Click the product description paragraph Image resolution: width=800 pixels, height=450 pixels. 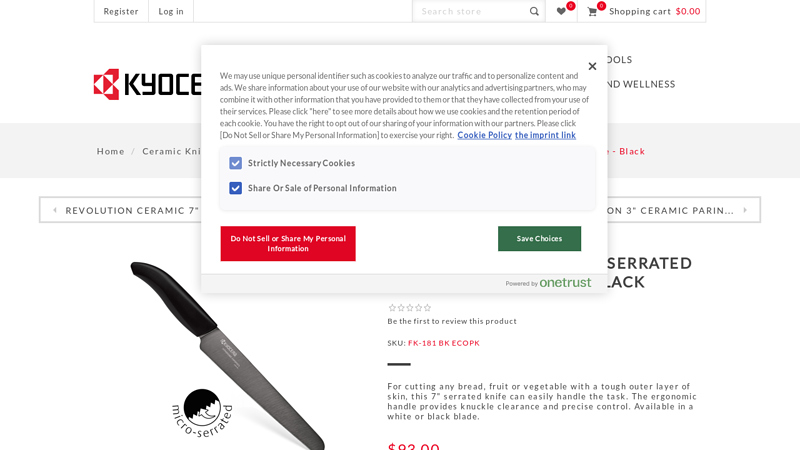click(x=542, y=402)
